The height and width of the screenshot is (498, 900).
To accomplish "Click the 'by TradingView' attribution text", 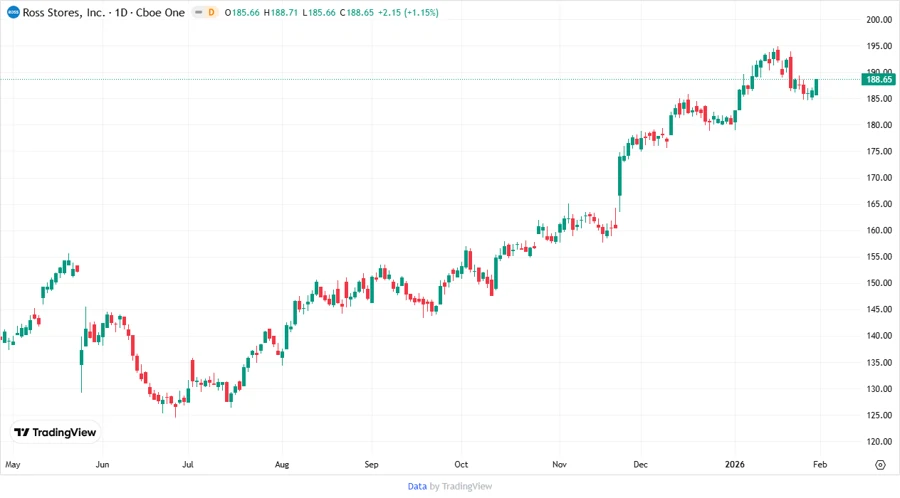I will tap(461, 486).
